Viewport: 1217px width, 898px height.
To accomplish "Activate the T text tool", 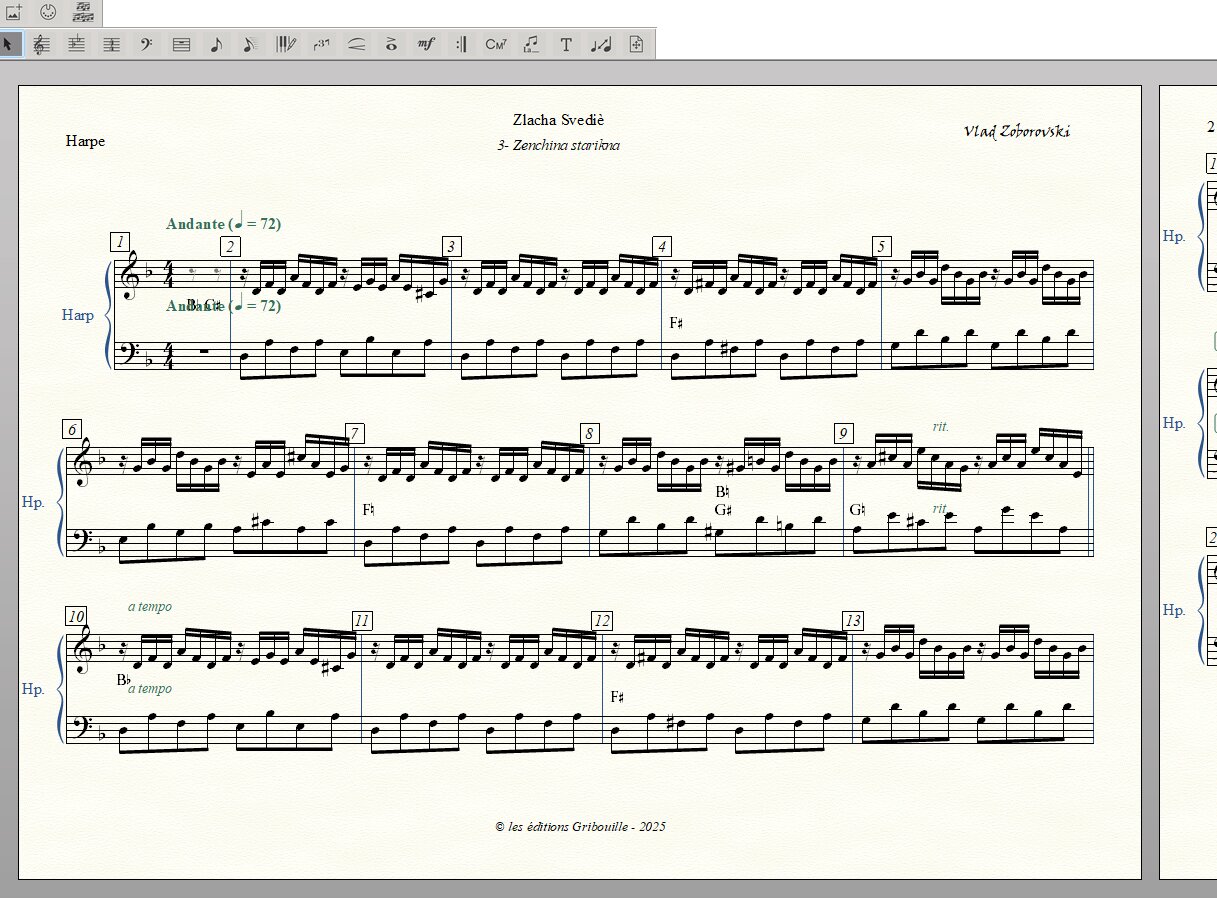I will 566,44.
